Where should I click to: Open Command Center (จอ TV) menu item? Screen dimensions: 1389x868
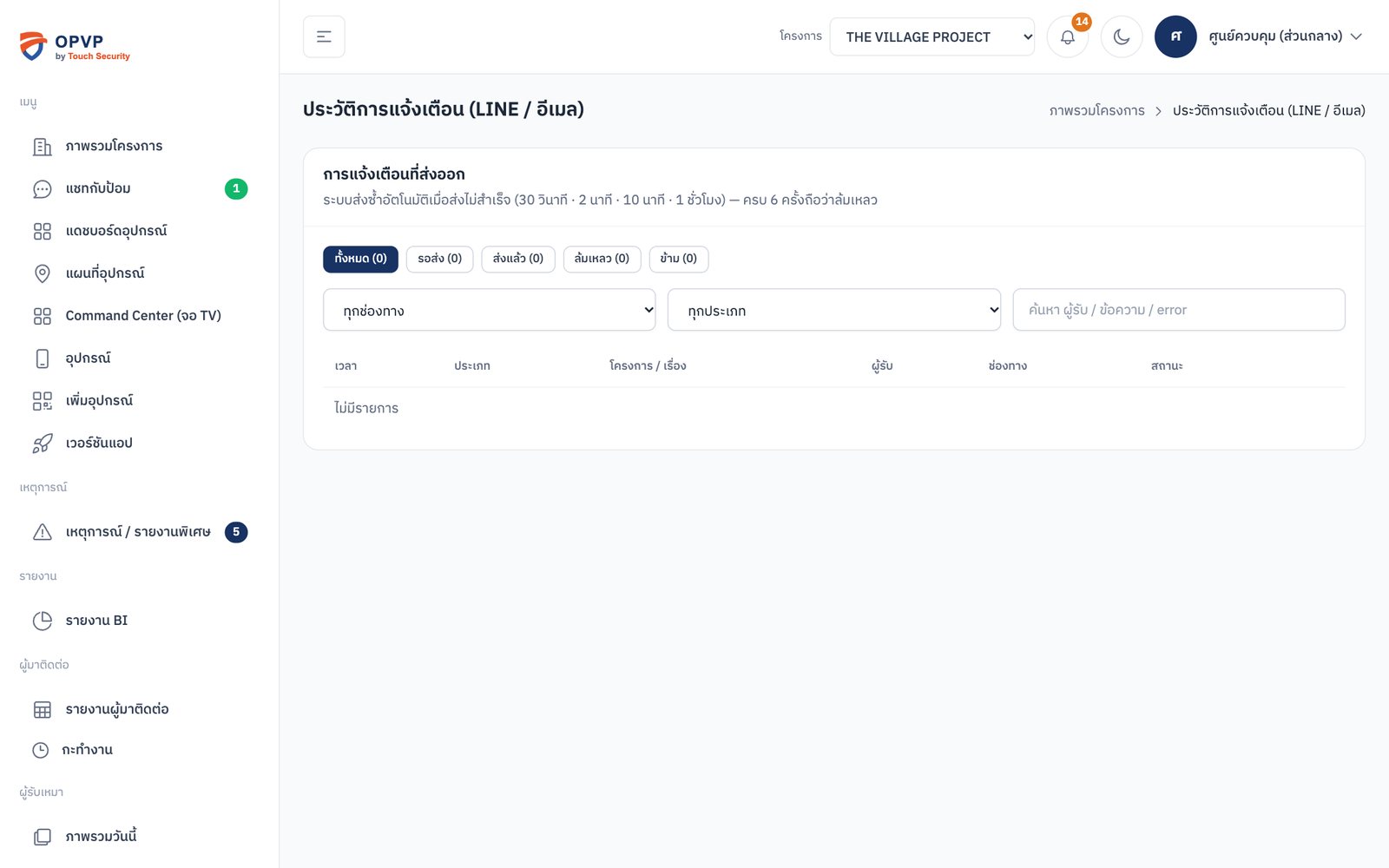139,316
